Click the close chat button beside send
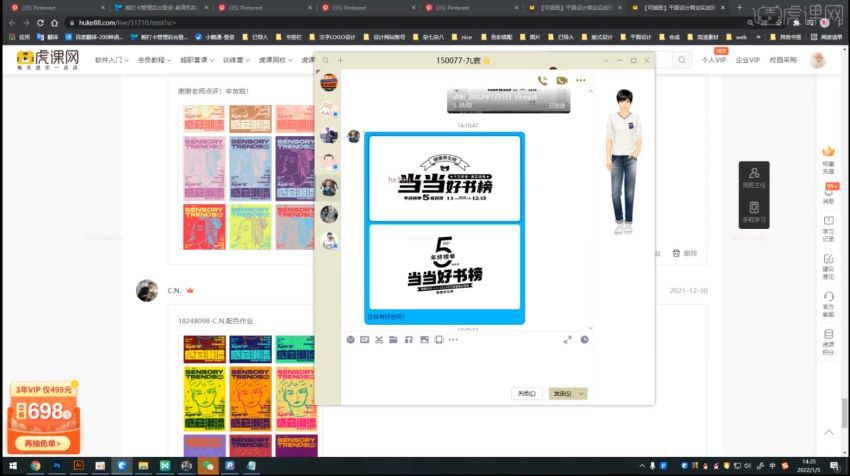850x476 pixels. 526,394
